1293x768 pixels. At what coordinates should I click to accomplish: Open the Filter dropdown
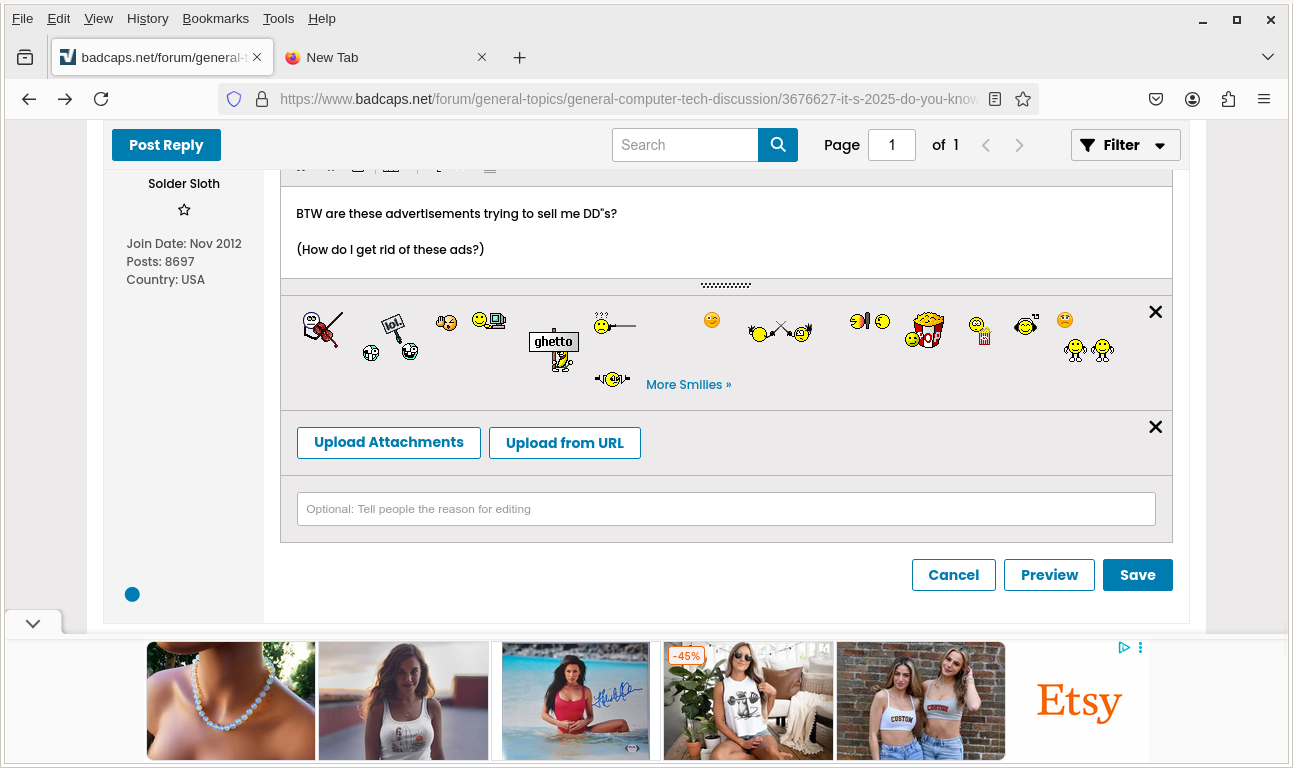(1125, 145)
